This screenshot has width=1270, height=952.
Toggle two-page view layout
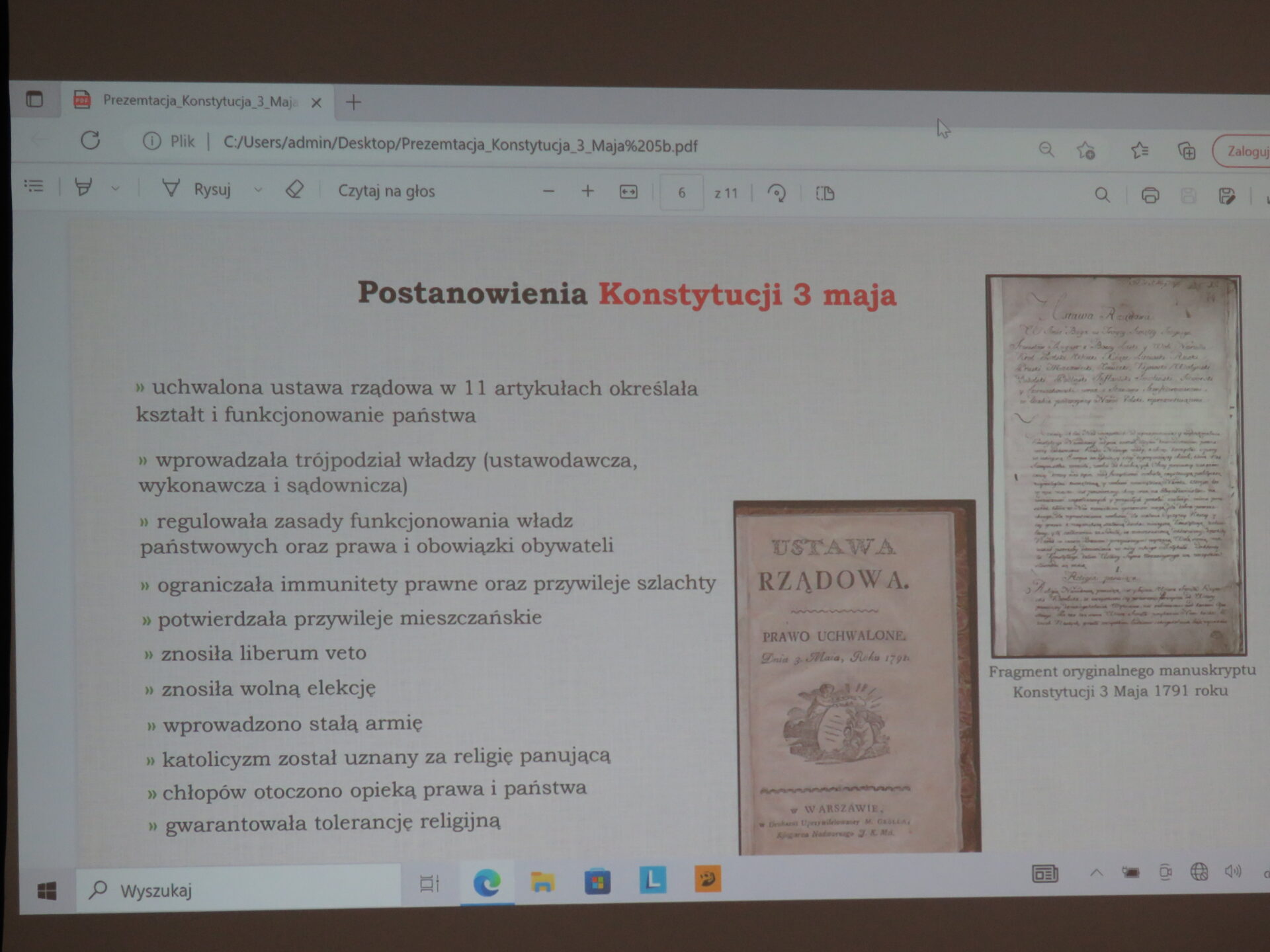[825, 194]
